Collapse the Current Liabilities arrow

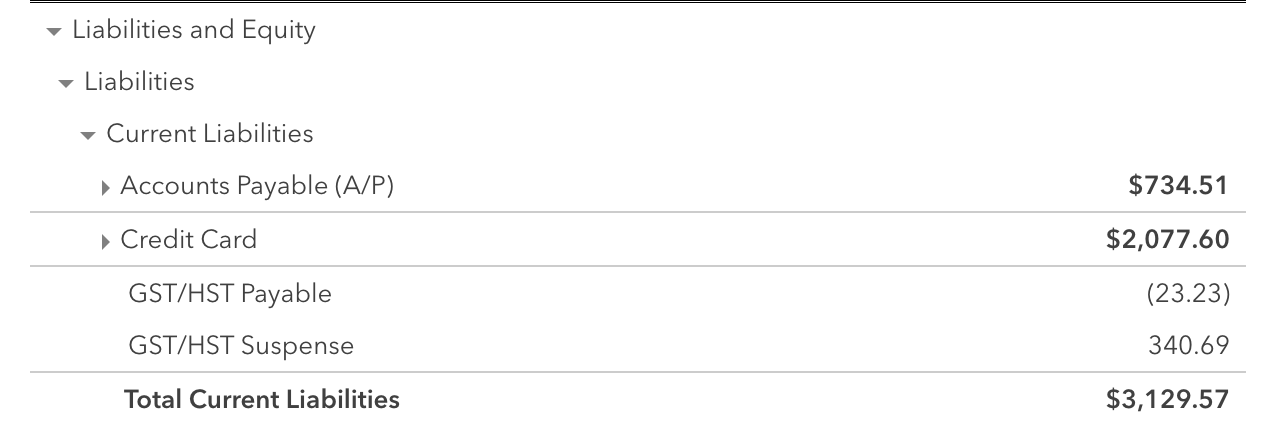[x=88, y=135]
